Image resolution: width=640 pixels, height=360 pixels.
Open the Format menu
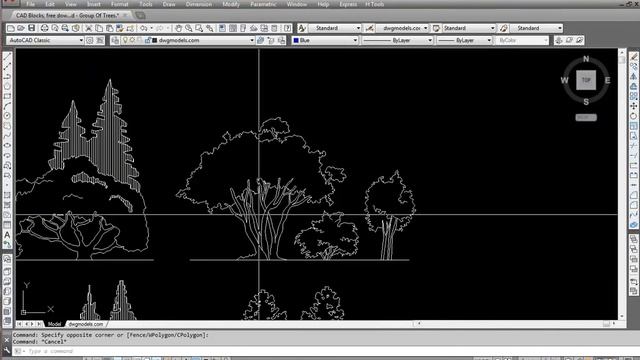tap(120, 4)
